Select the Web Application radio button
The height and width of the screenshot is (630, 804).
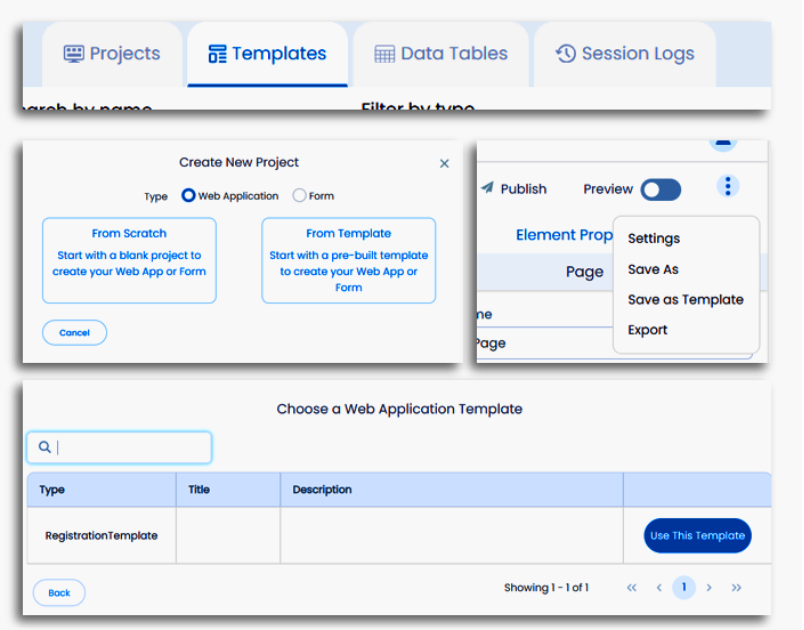click(188, 196)
